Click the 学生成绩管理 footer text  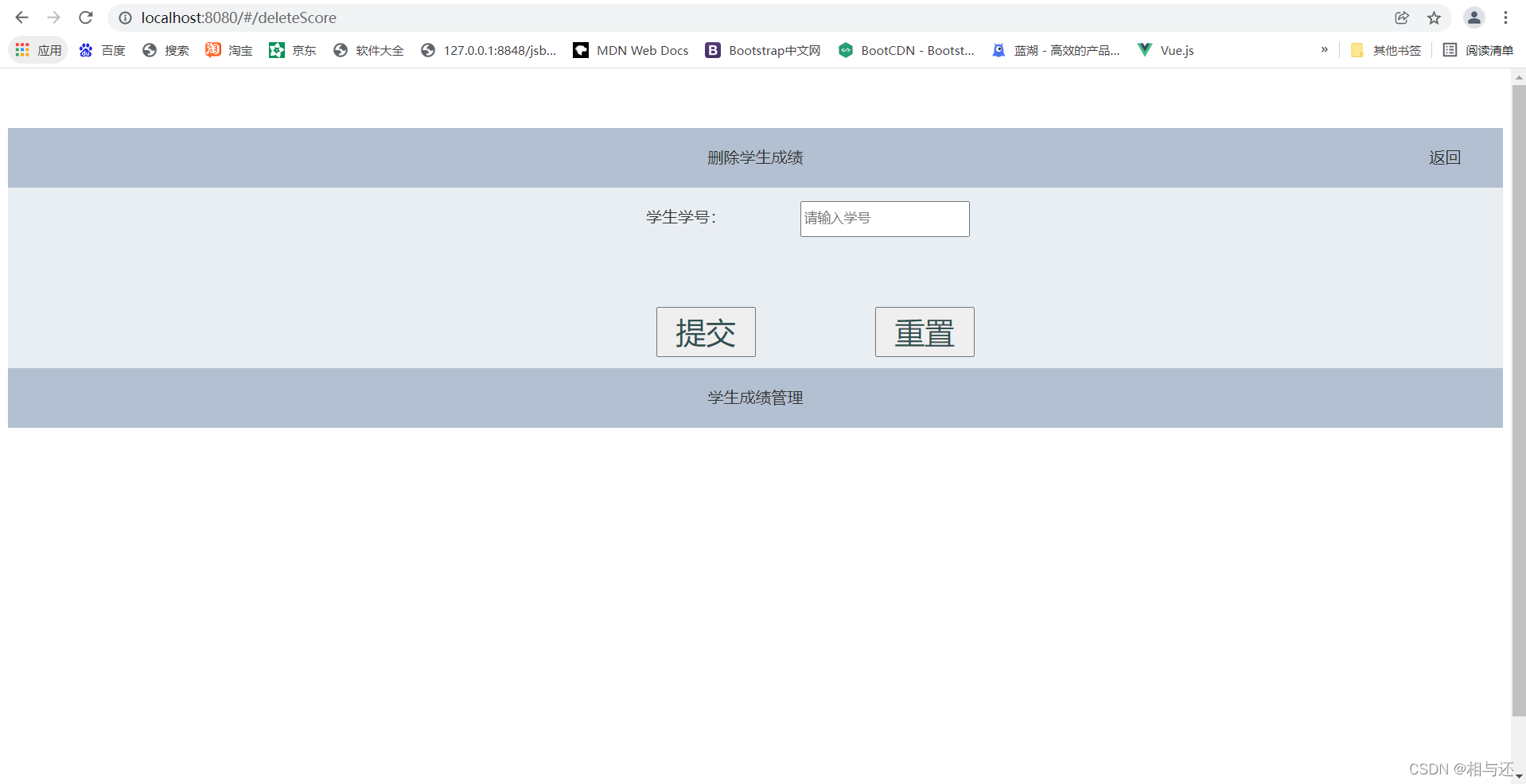point(755,398)
